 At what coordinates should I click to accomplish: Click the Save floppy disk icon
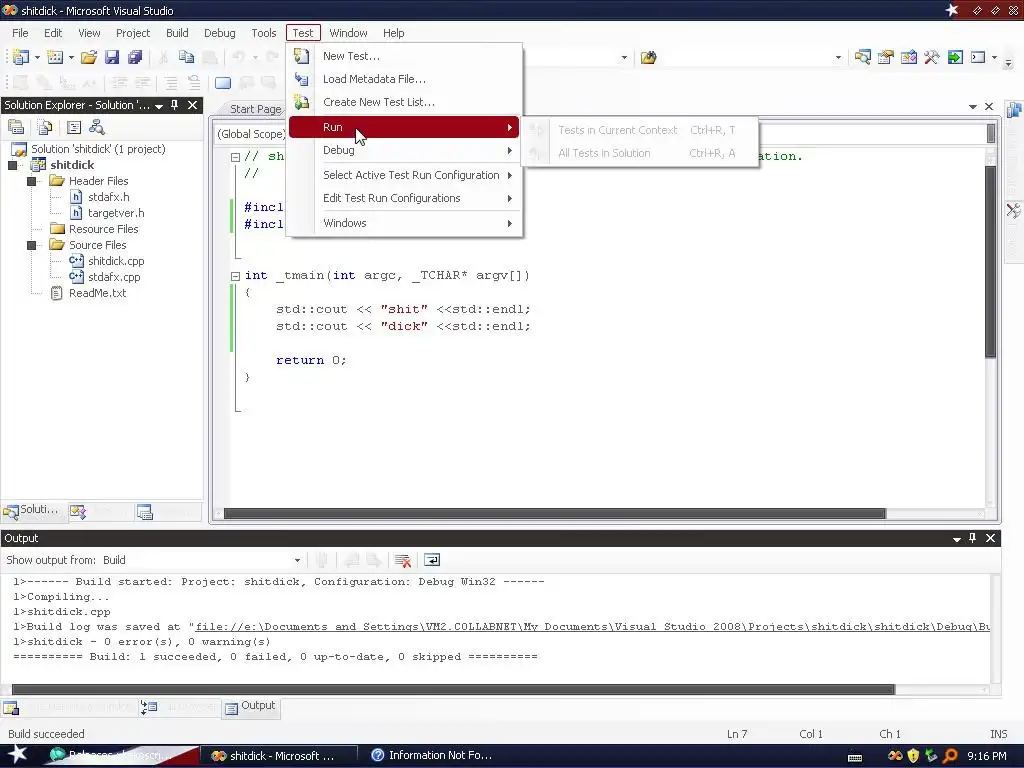(x=112, y=57)
